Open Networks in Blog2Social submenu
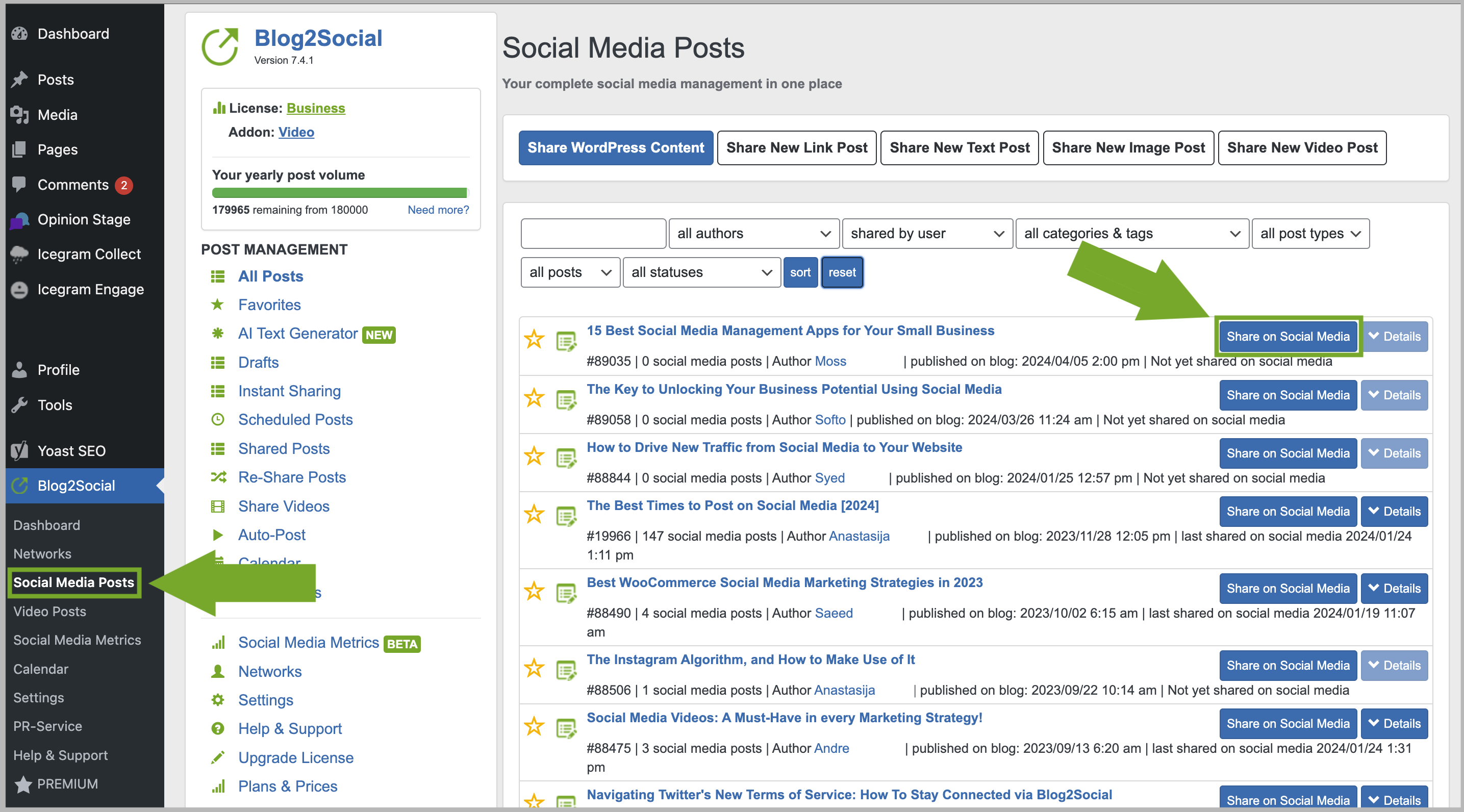This screenshot has height=812, width=1464. (43, 553)
